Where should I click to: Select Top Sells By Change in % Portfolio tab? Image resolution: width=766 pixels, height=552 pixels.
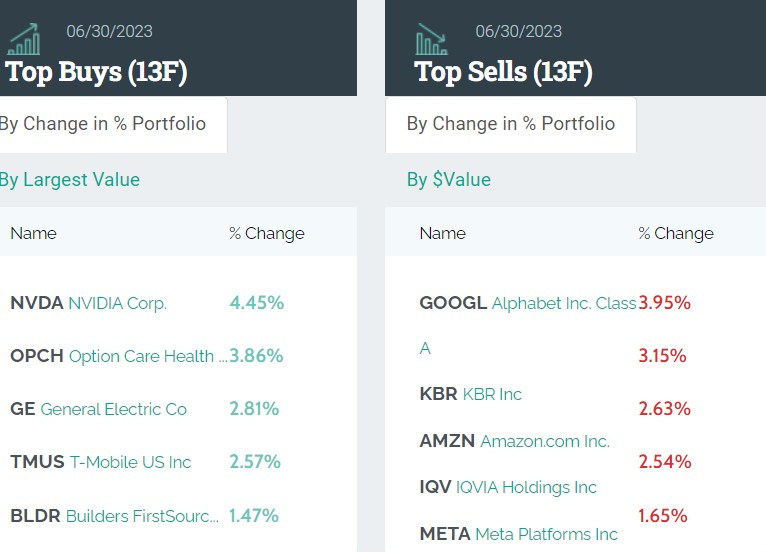[x=510, y=124]
